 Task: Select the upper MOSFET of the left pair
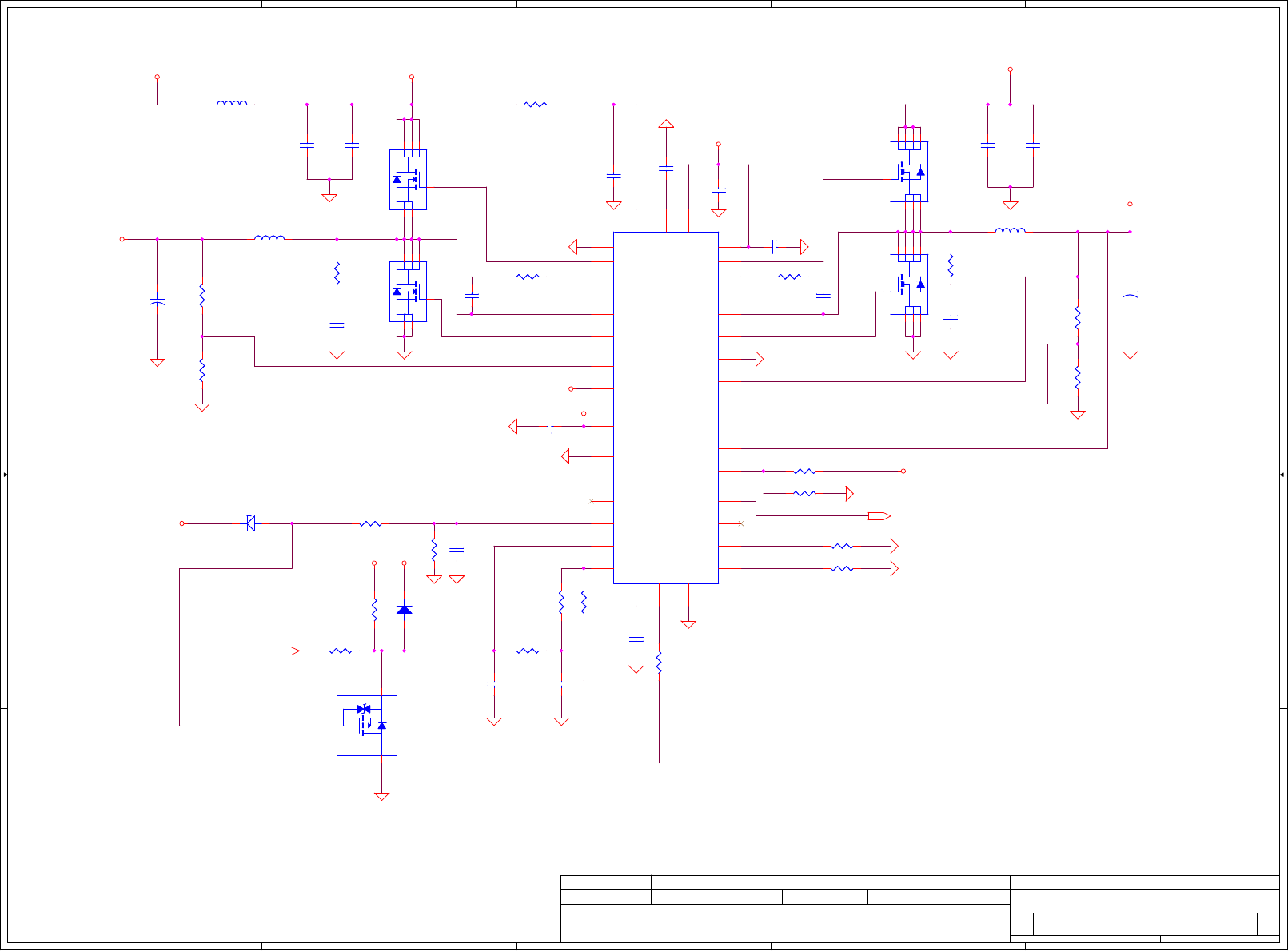pos(408,180)
